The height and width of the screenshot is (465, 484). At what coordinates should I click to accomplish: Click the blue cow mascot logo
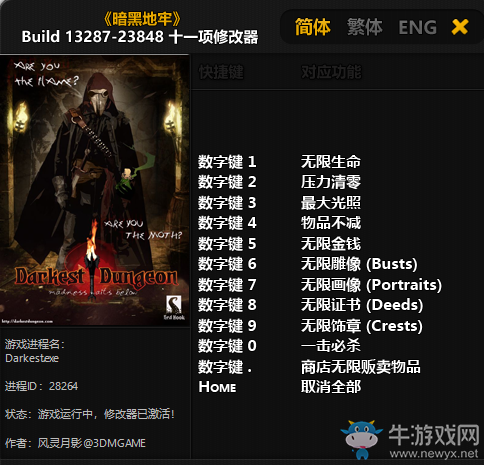tap(361, 439)
